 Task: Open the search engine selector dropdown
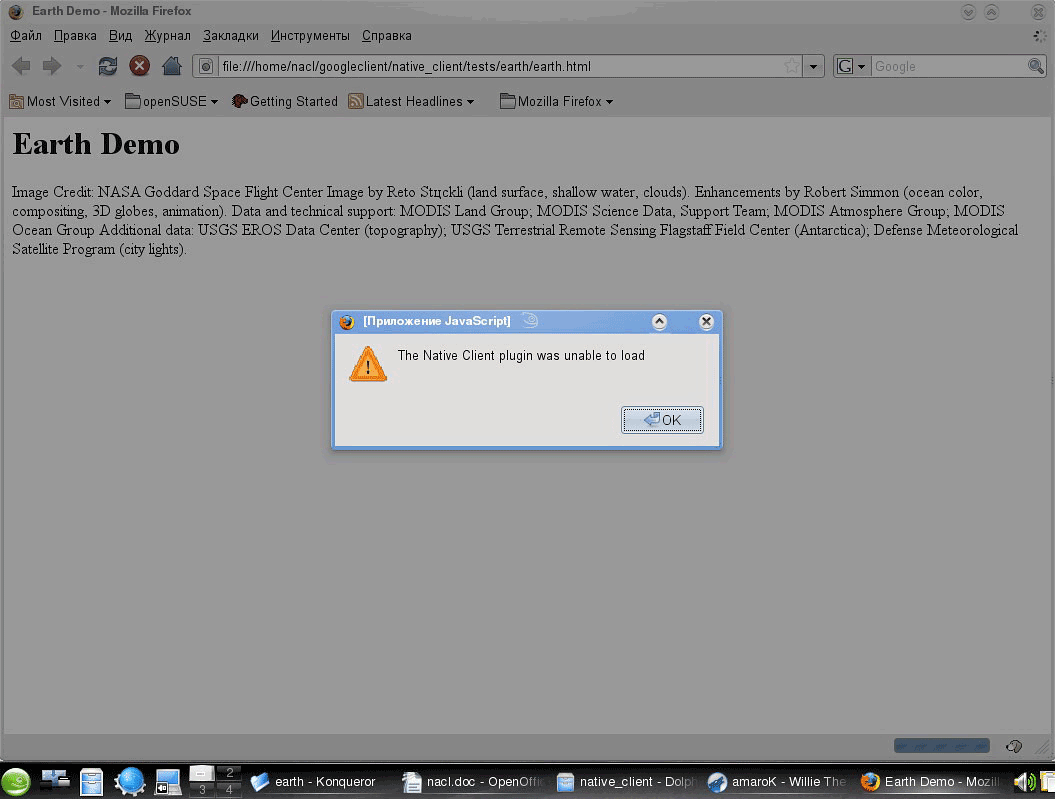click(x=851, y=66)
